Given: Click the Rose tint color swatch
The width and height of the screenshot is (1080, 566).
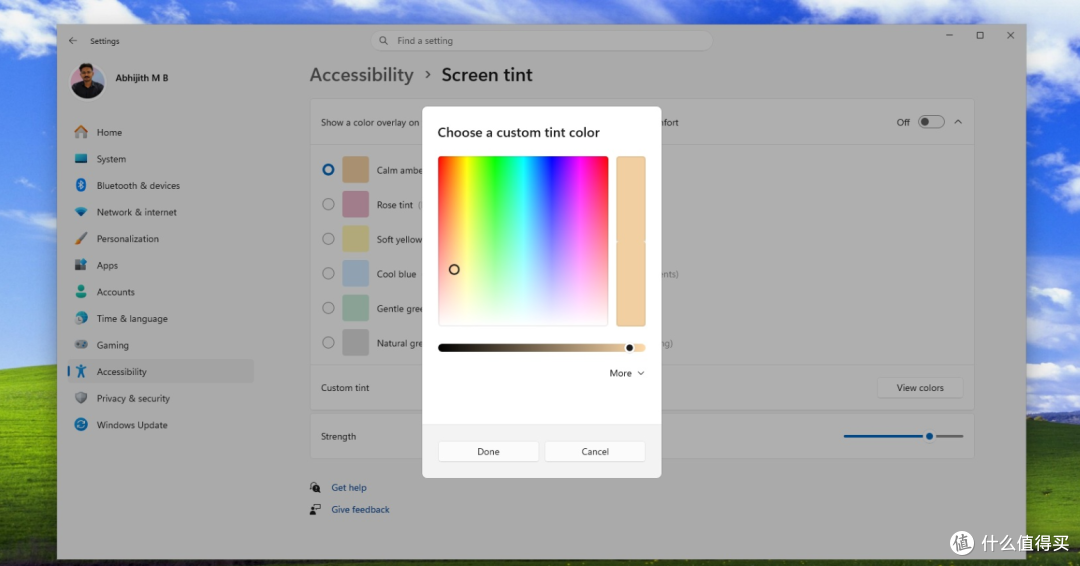Looking at the screenshot, I should click(x=355, y=204).
